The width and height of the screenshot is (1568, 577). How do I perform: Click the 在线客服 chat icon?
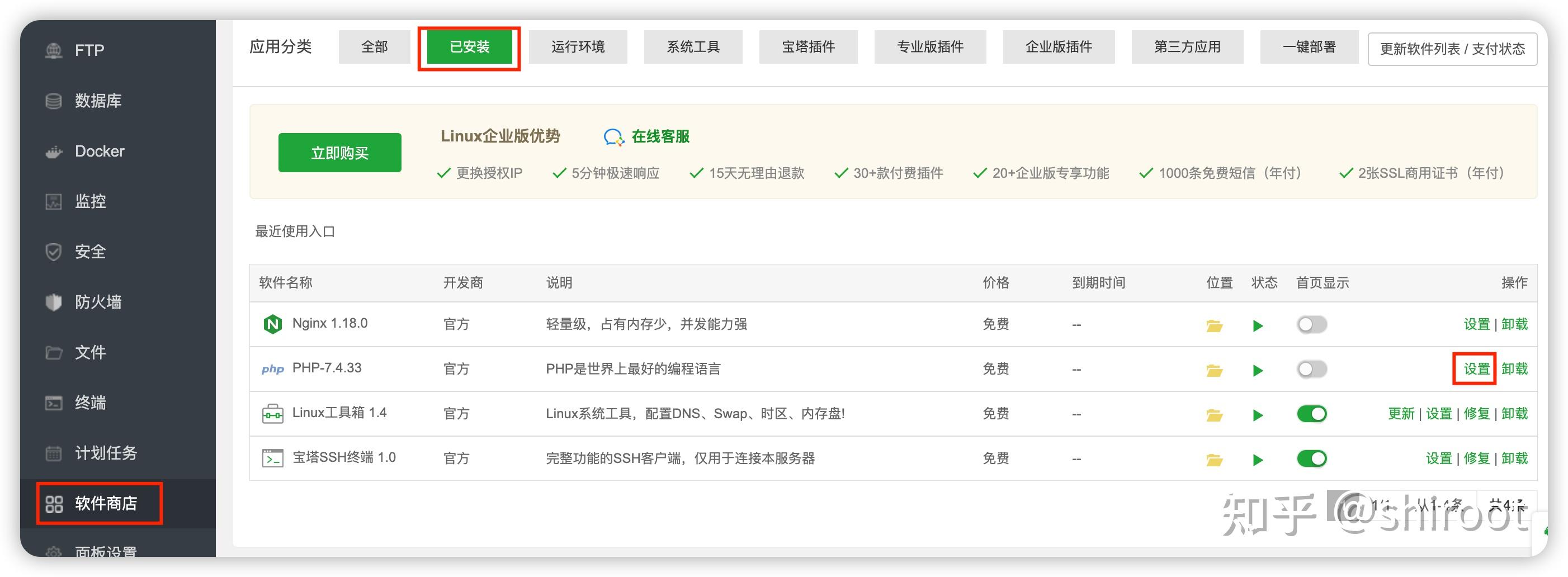(613, 137)
